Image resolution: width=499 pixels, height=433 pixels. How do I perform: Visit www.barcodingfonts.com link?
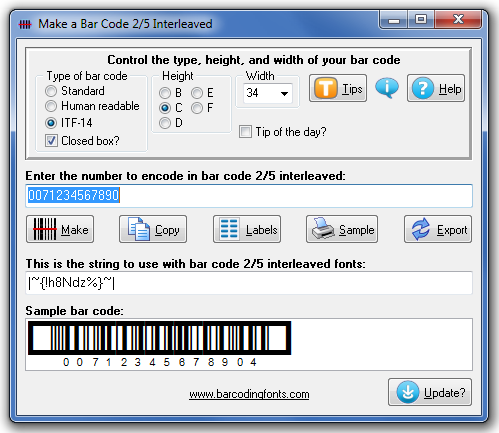pos(249,394)
